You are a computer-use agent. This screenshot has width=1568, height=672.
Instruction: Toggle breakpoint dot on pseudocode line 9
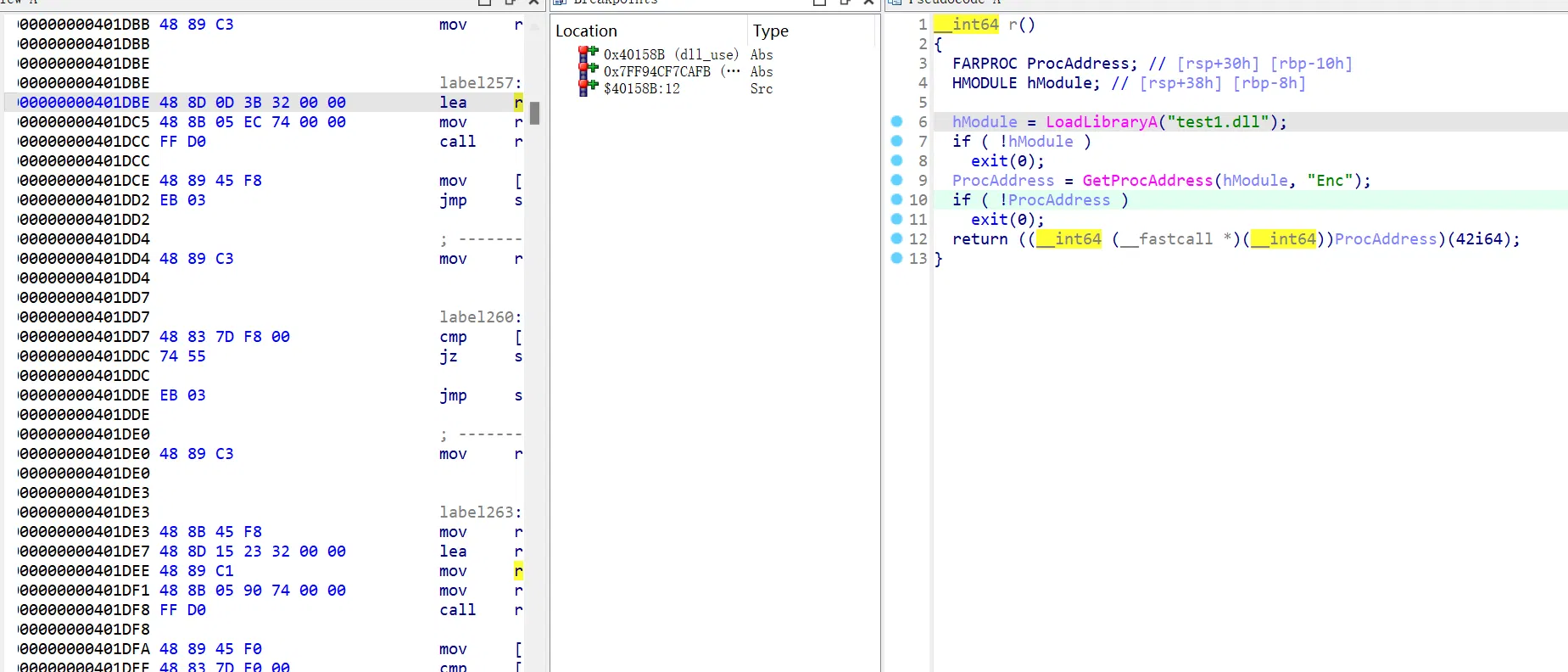pos(896,180)
